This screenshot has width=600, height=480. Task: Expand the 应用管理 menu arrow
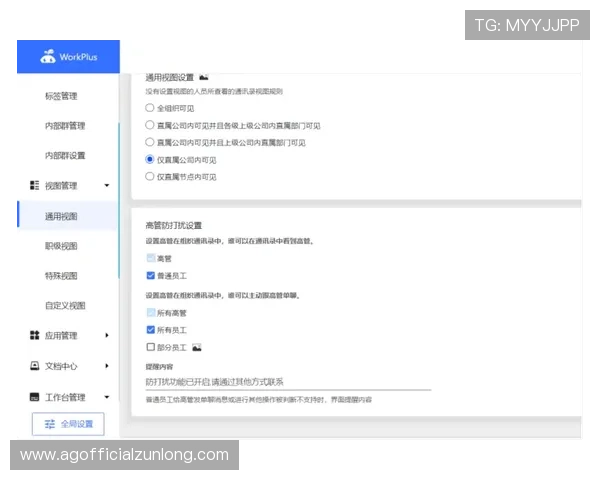pos(107,335)
